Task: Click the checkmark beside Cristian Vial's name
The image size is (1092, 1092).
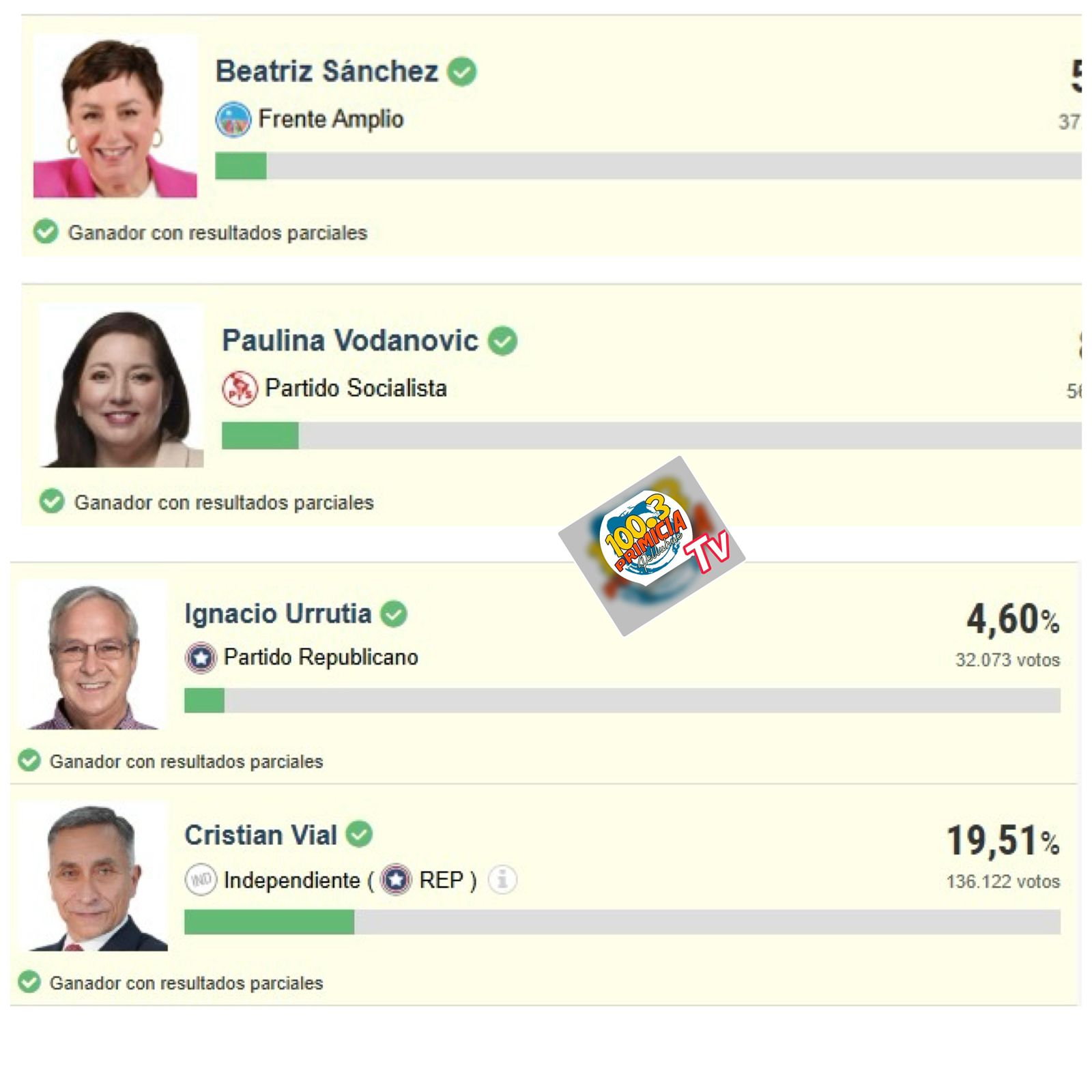Action: pyautogui.click(x=359, y=834)
